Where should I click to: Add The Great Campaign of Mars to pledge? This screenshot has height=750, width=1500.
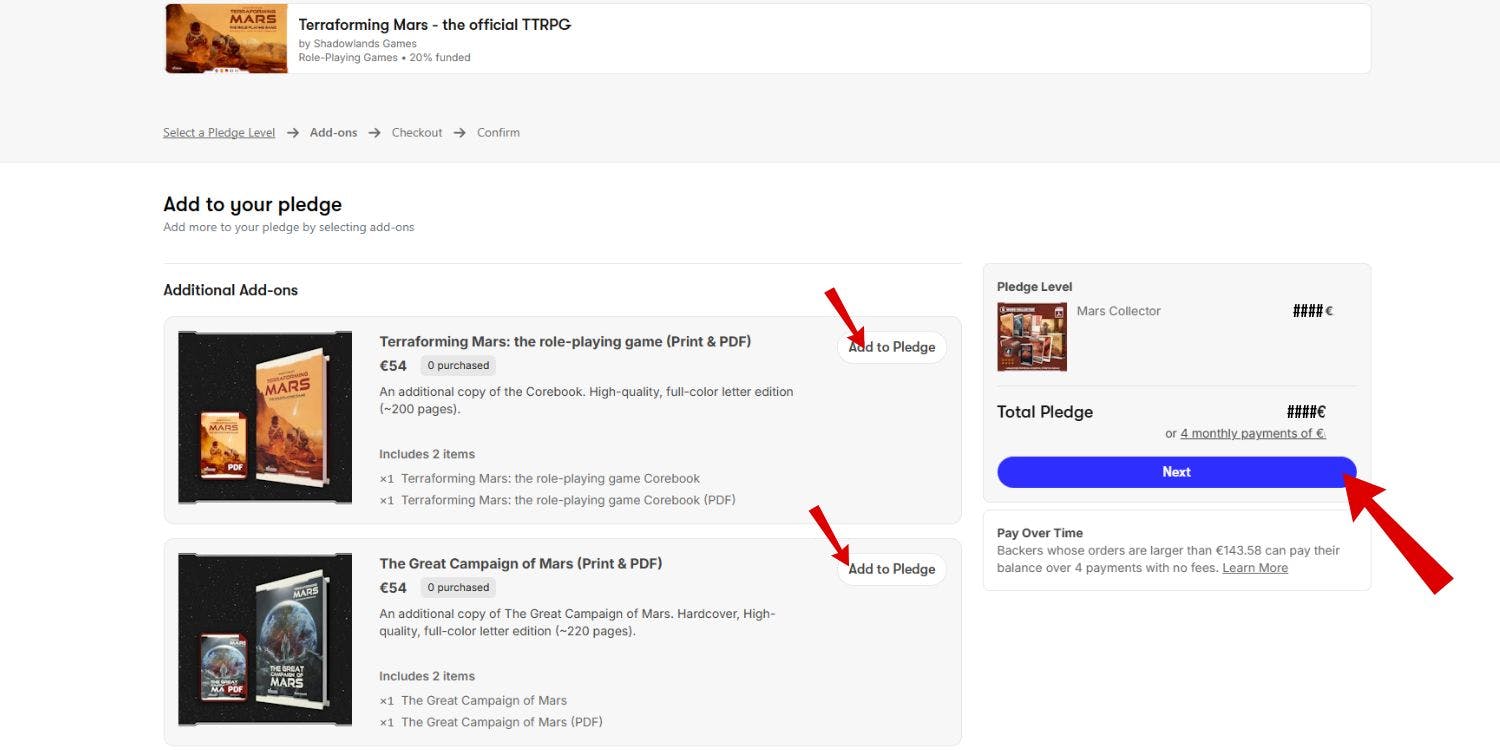(x=892, y=569)
